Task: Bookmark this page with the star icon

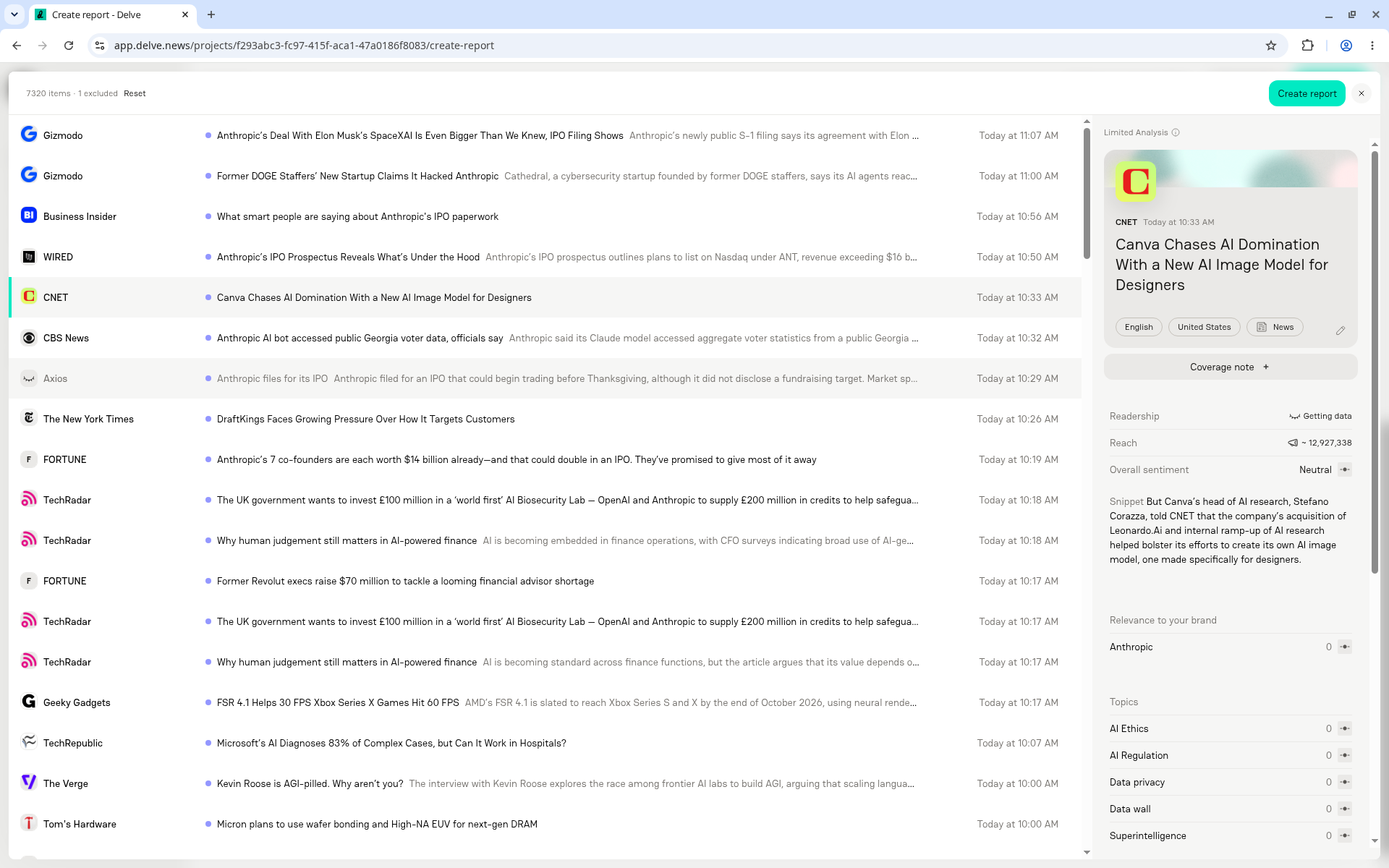Action: coord(1271,46)
